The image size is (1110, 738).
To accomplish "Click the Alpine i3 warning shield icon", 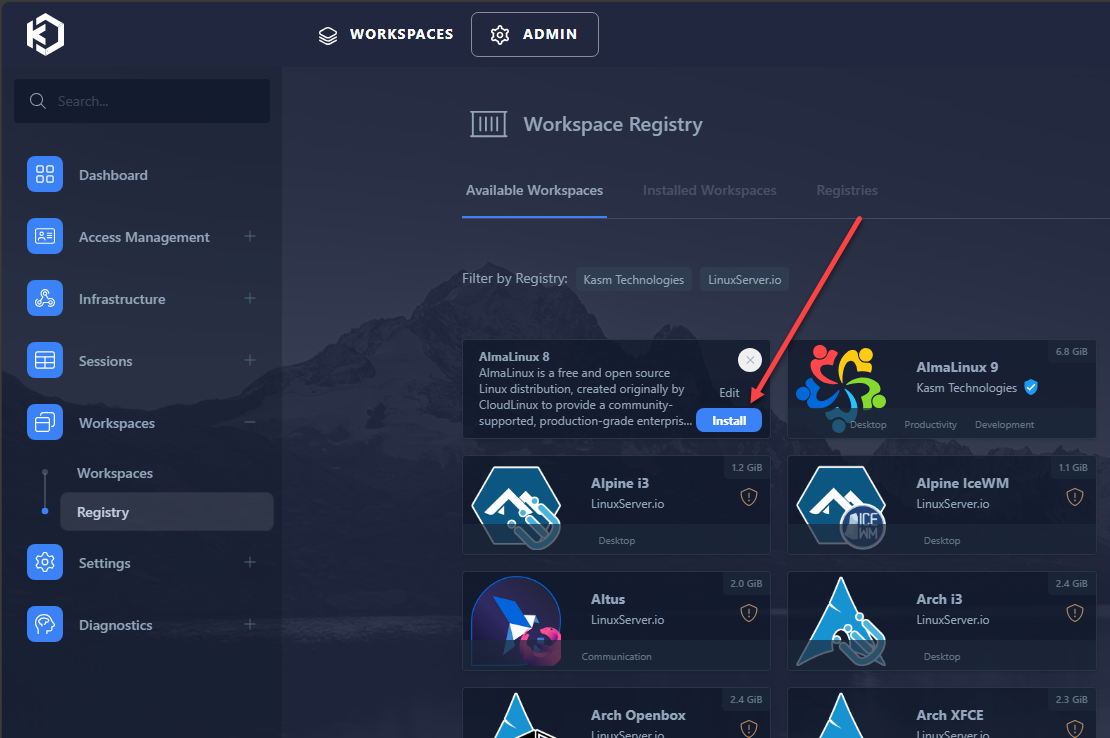I will click(x=749, y=497).
